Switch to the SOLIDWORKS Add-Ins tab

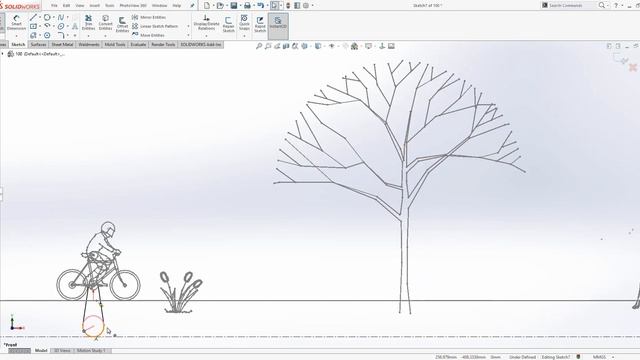(x=201, y=44)
